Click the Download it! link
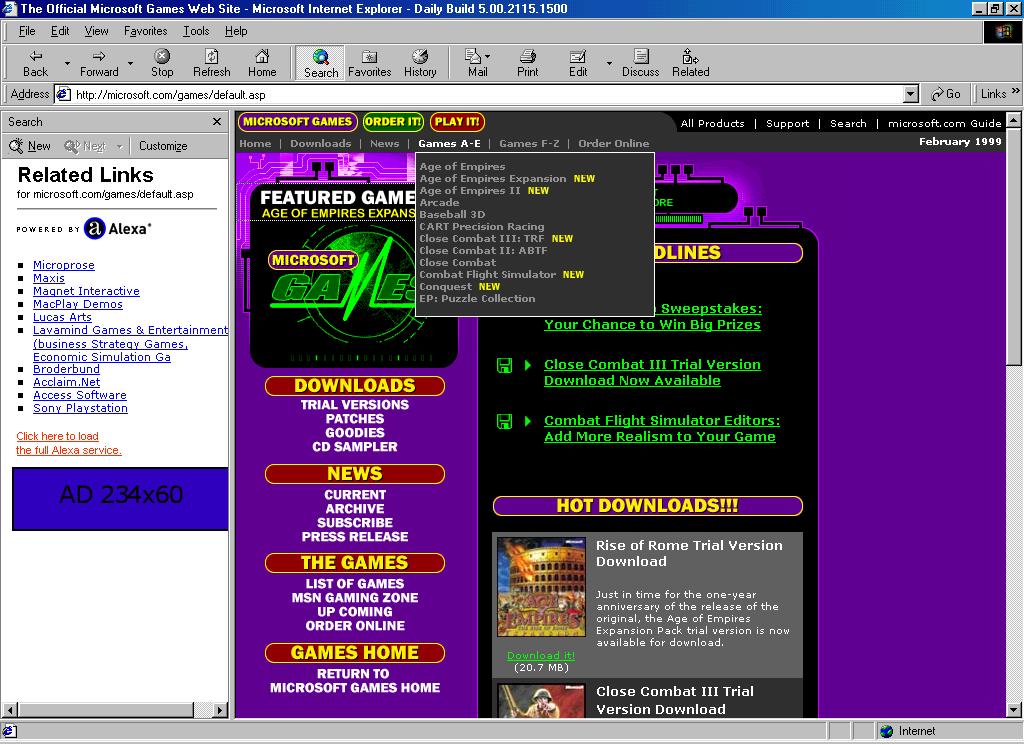This screenshot has height=744, width=1024. [541, 656]
